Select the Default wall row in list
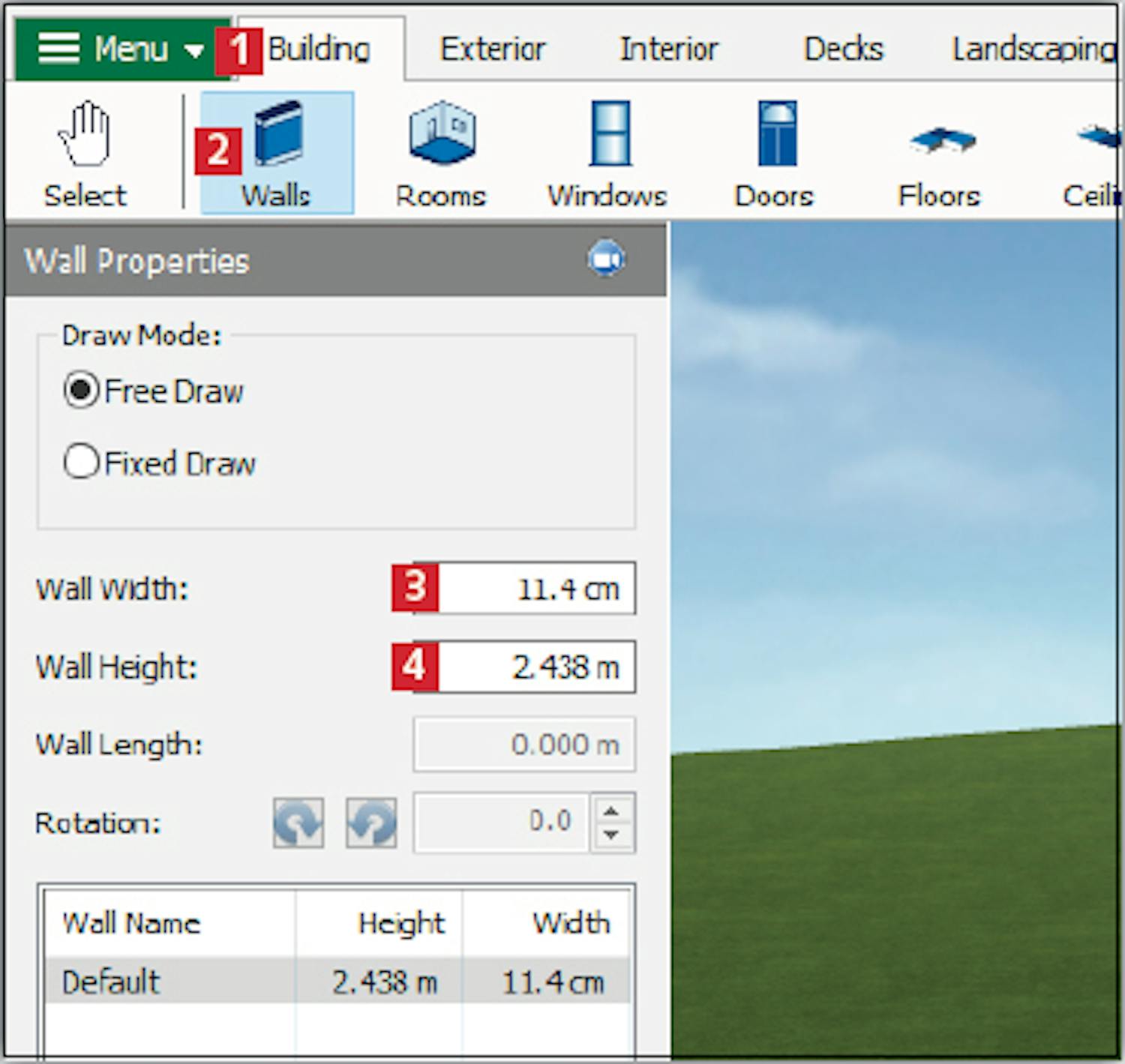Image resolution: width=1125 pixels, height=1064 pixels. point(336,981)
